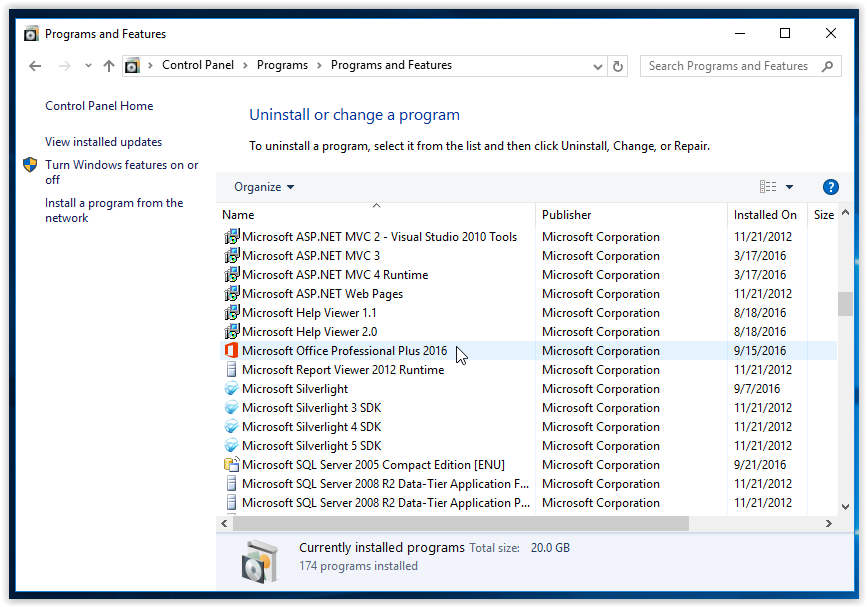Click icon of Silverlight 5 SDK
This screenshot has height=607, width=867.
[232, 446]
